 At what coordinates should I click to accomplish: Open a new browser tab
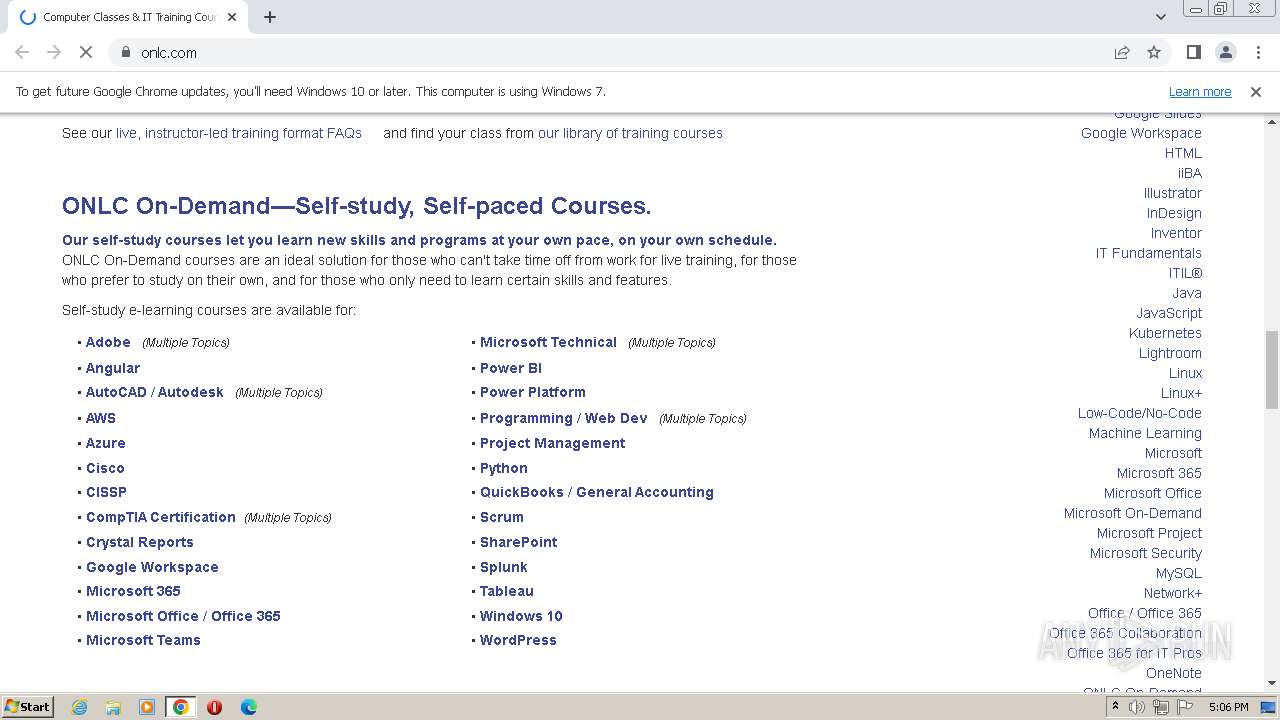pyautogui.click(x=270, y=17)
